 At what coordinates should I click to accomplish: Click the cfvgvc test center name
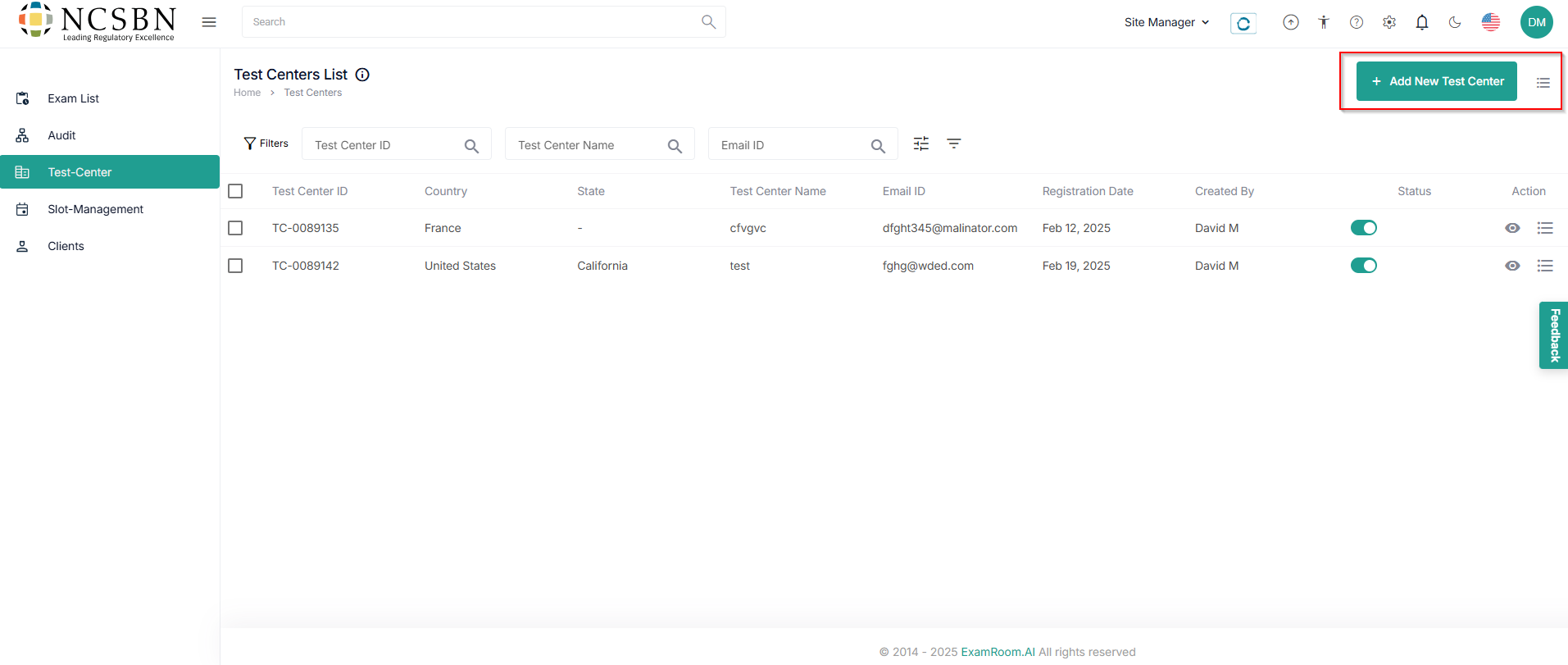tap(748, 228)
